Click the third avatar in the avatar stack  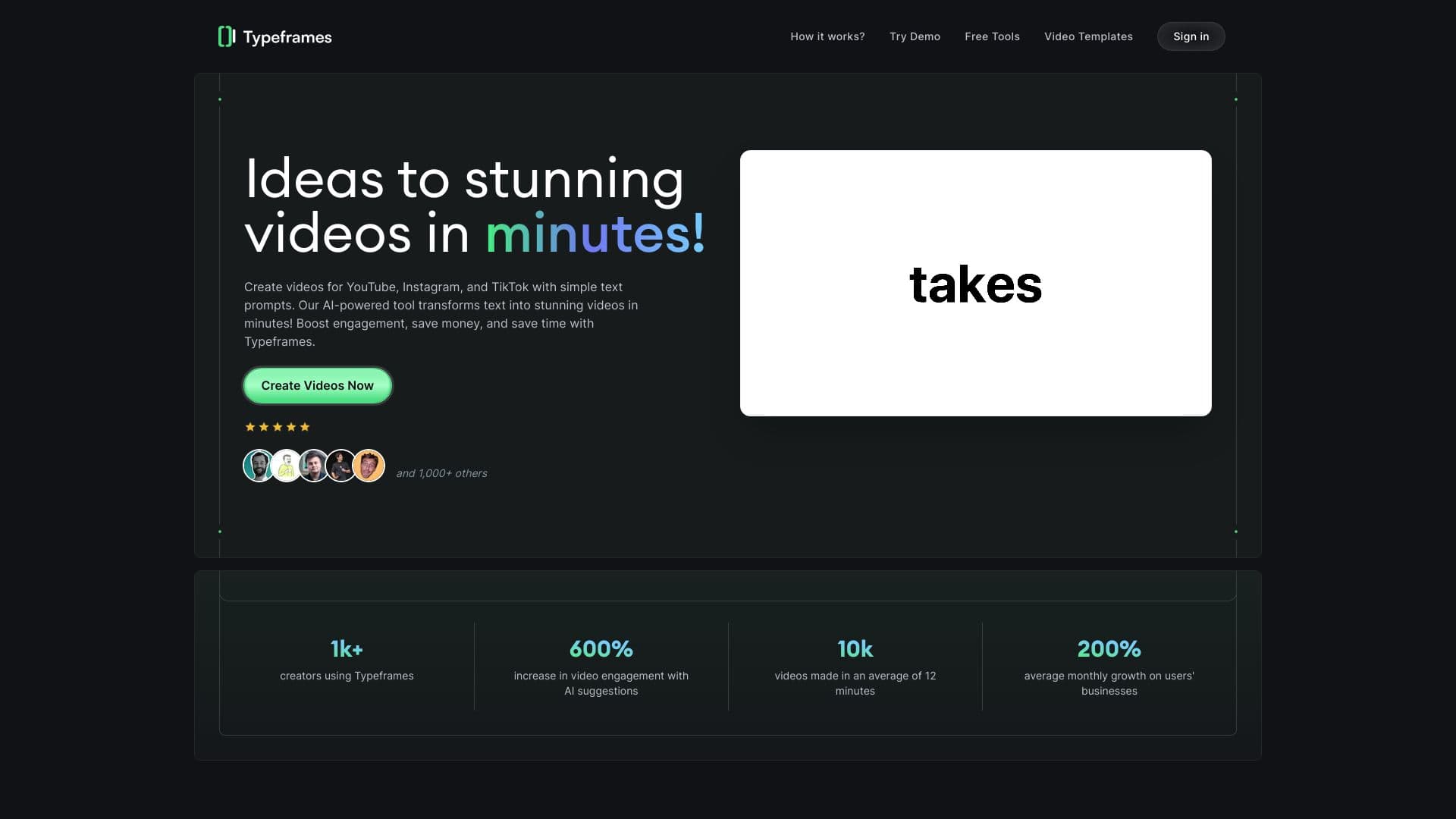point(314,465)
